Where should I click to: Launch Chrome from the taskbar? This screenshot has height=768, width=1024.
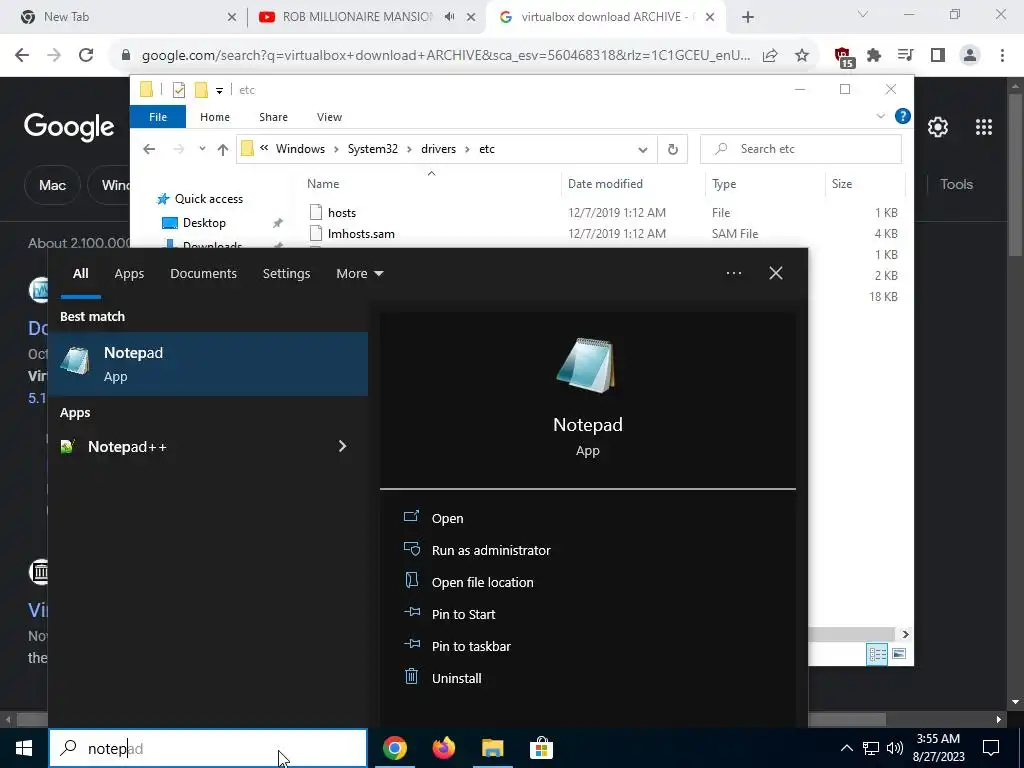(x=394, y=748)
